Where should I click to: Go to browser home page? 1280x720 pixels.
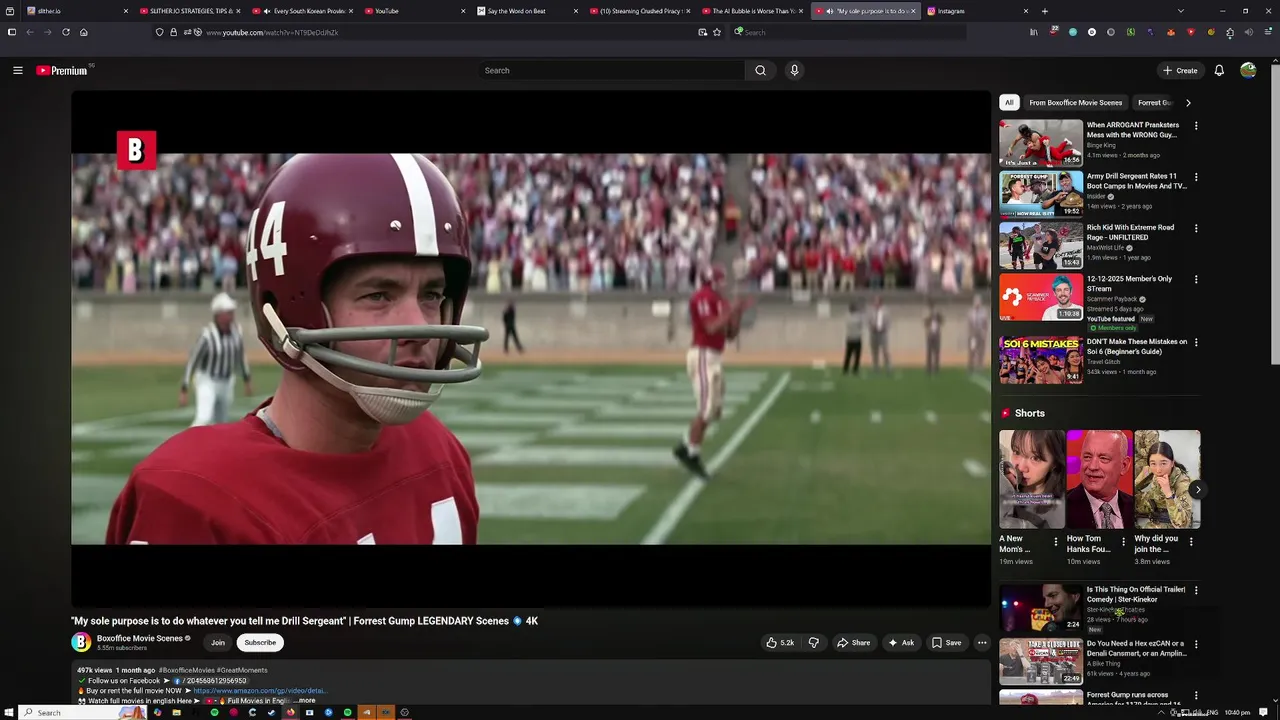pos(84,32)
